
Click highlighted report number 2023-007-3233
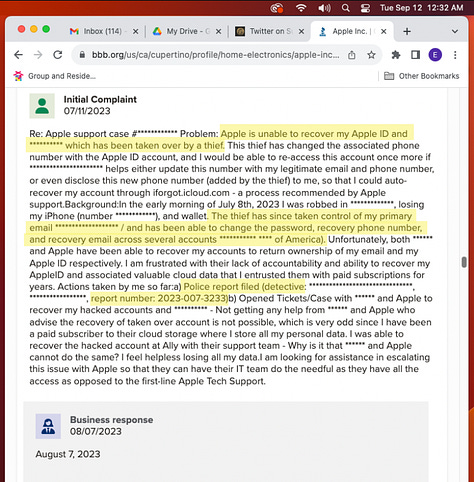click(159, 298)
